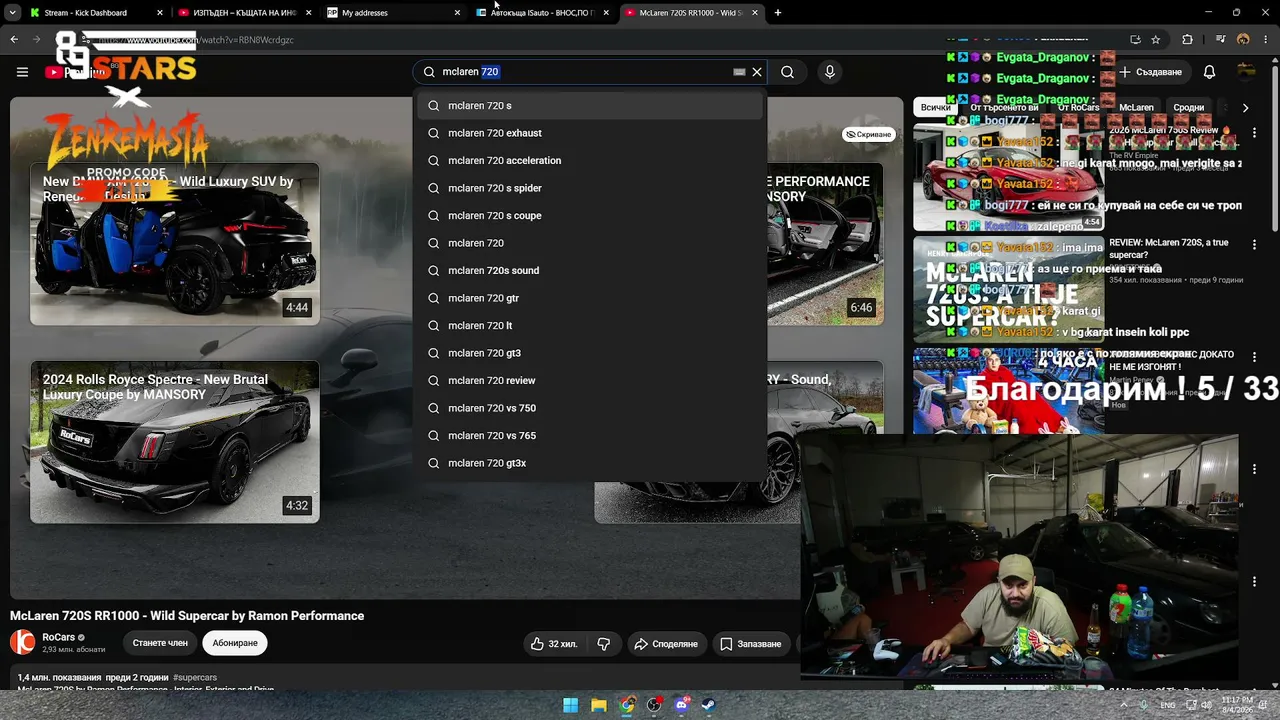The image size is (1280, 720).
Task: Open YouTube notifications bell
Action: [1210, 72]
